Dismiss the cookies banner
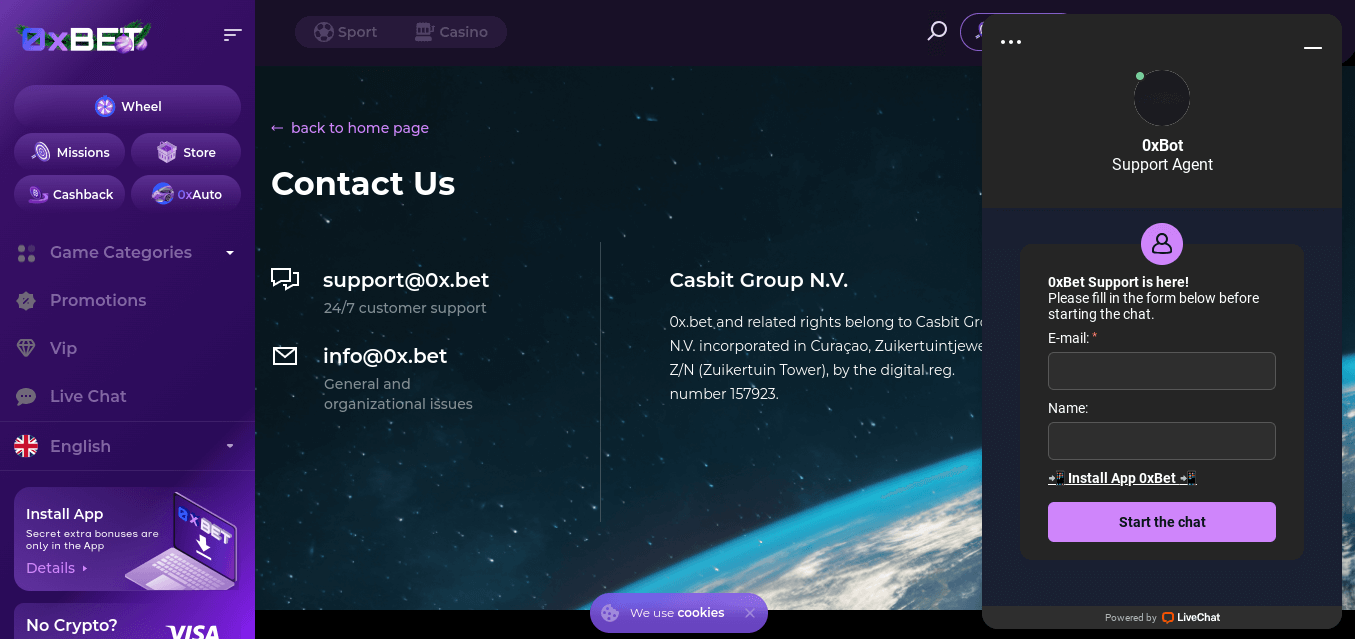 (750, 613)
